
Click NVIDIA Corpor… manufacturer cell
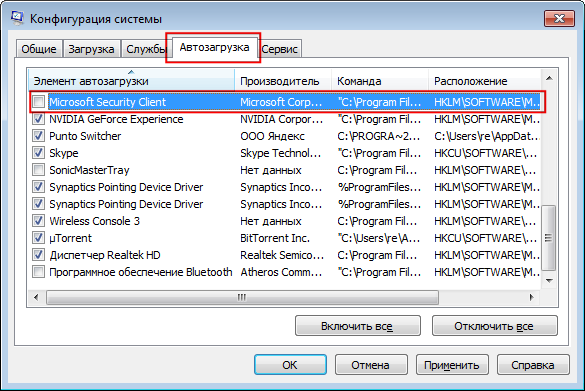(x=282, y=119)
